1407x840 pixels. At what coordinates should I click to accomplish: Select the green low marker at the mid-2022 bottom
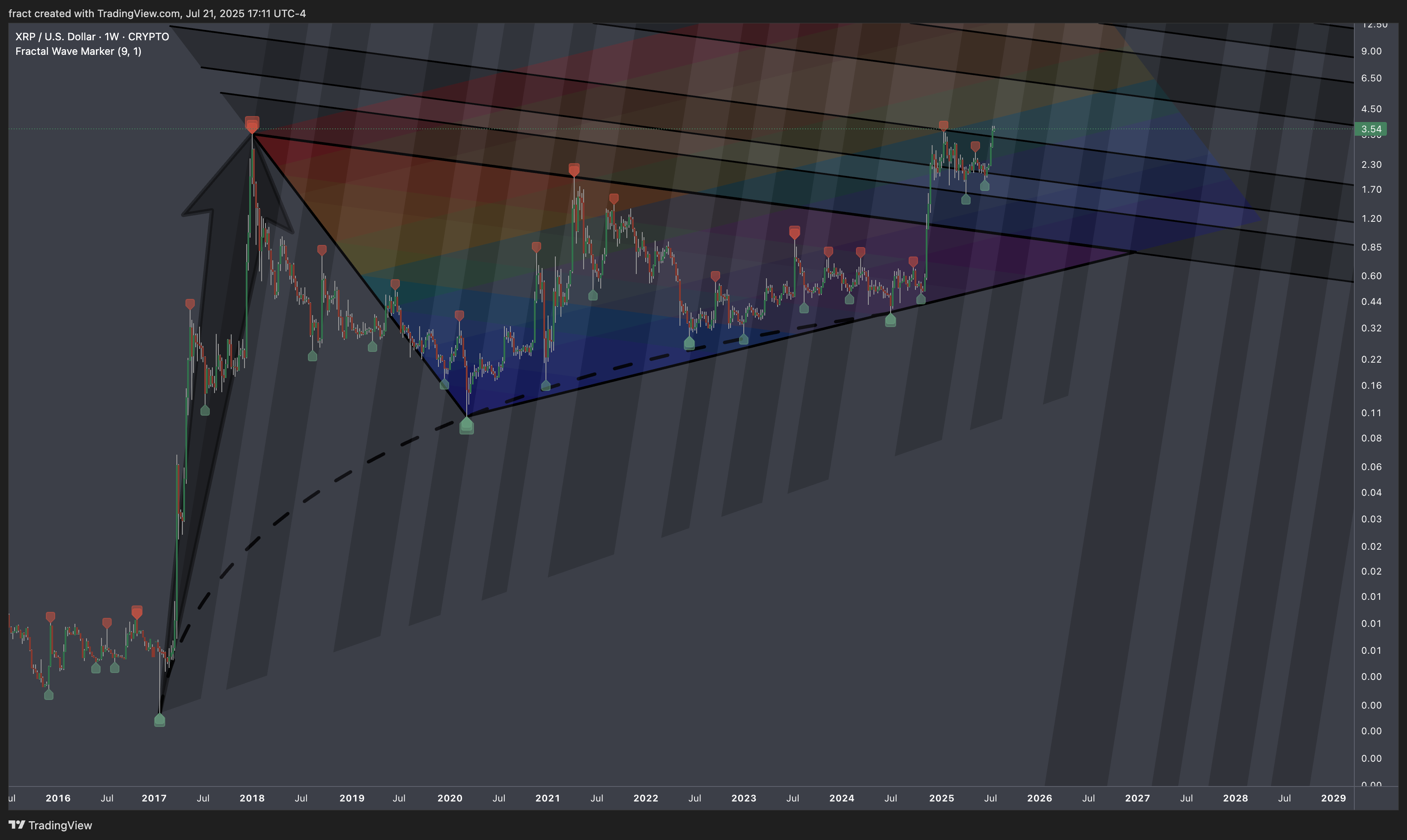pos(689,343)
